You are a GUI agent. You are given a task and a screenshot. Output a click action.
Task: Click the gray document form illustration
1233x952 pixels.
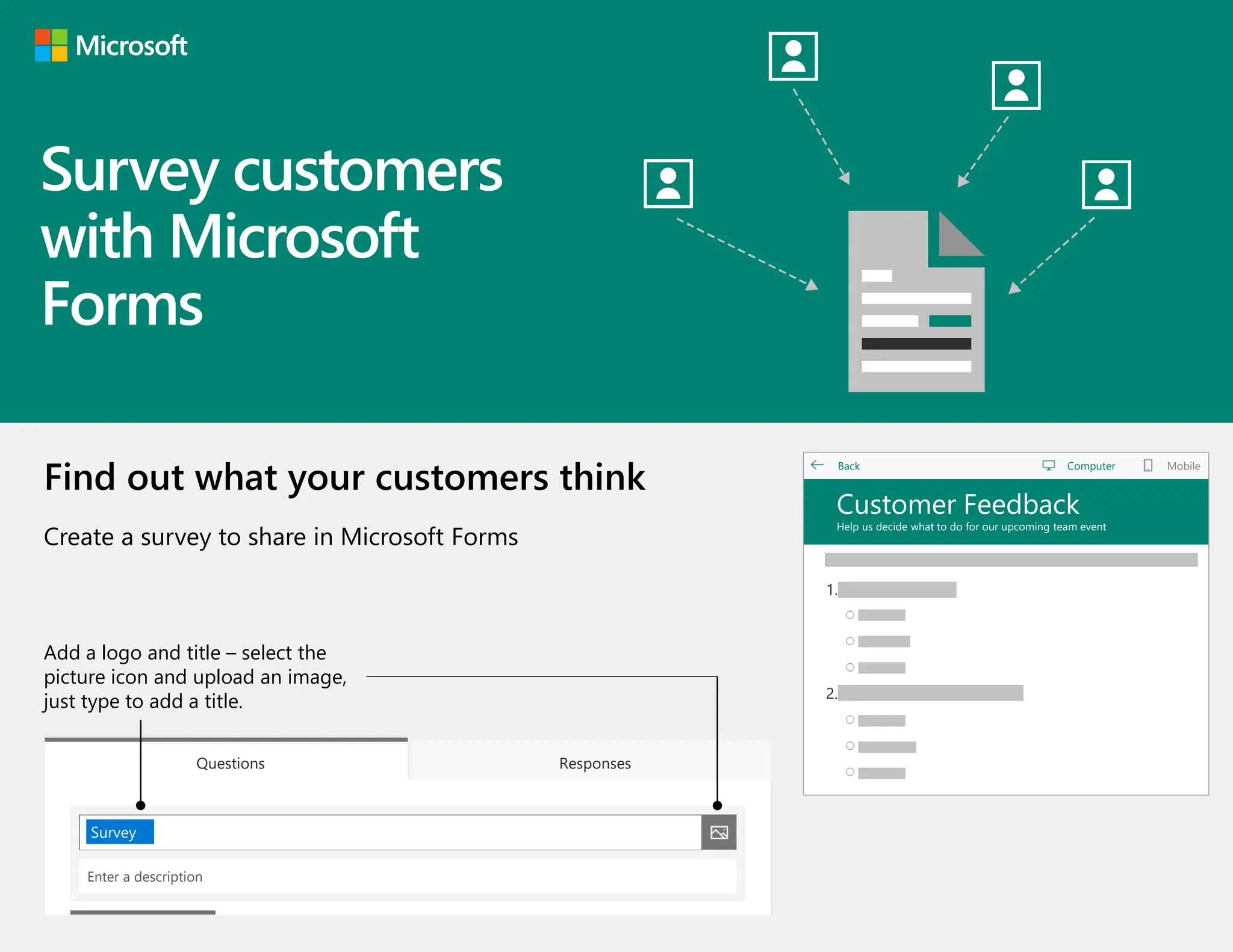[916, 301]
